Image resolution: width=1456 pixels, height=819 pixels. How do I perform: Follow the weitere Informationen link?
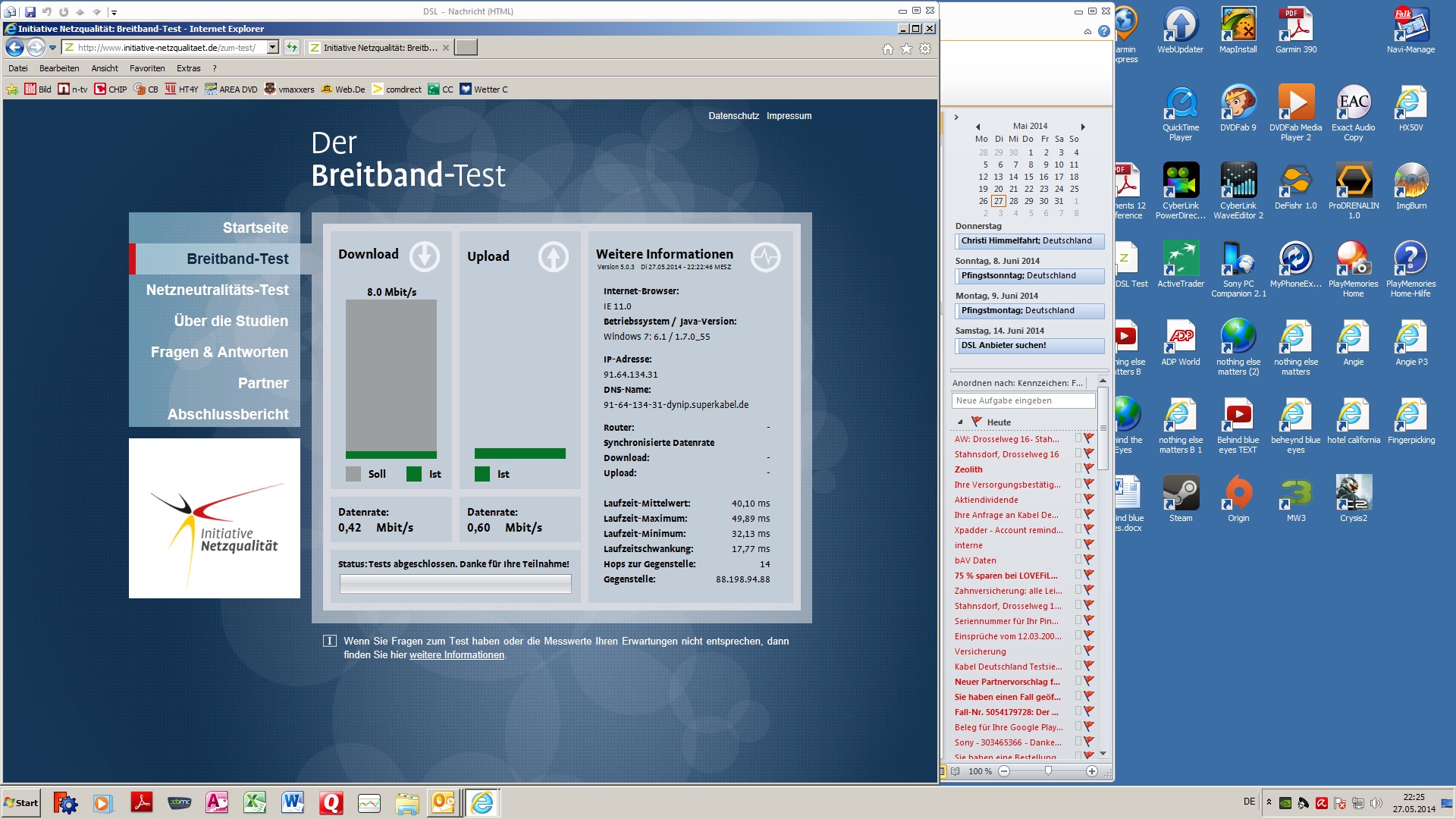pyautogui.click(x=457, y=655)
